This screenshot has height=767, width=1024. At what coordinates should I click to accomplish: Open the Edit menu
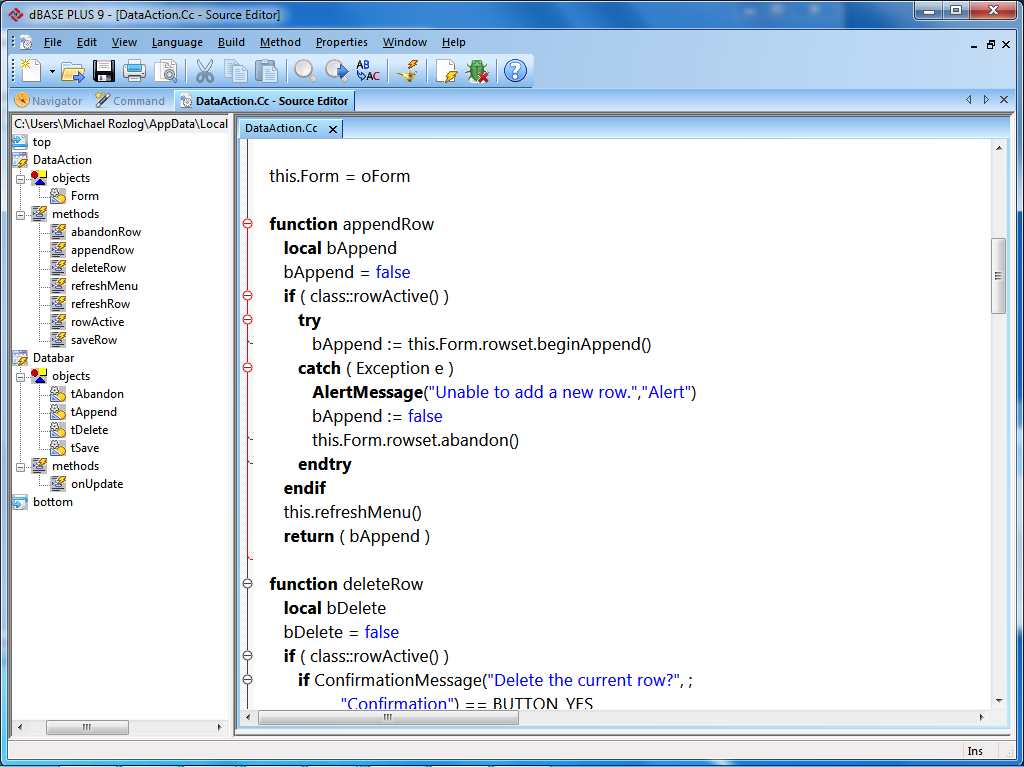tap(87, 42)
